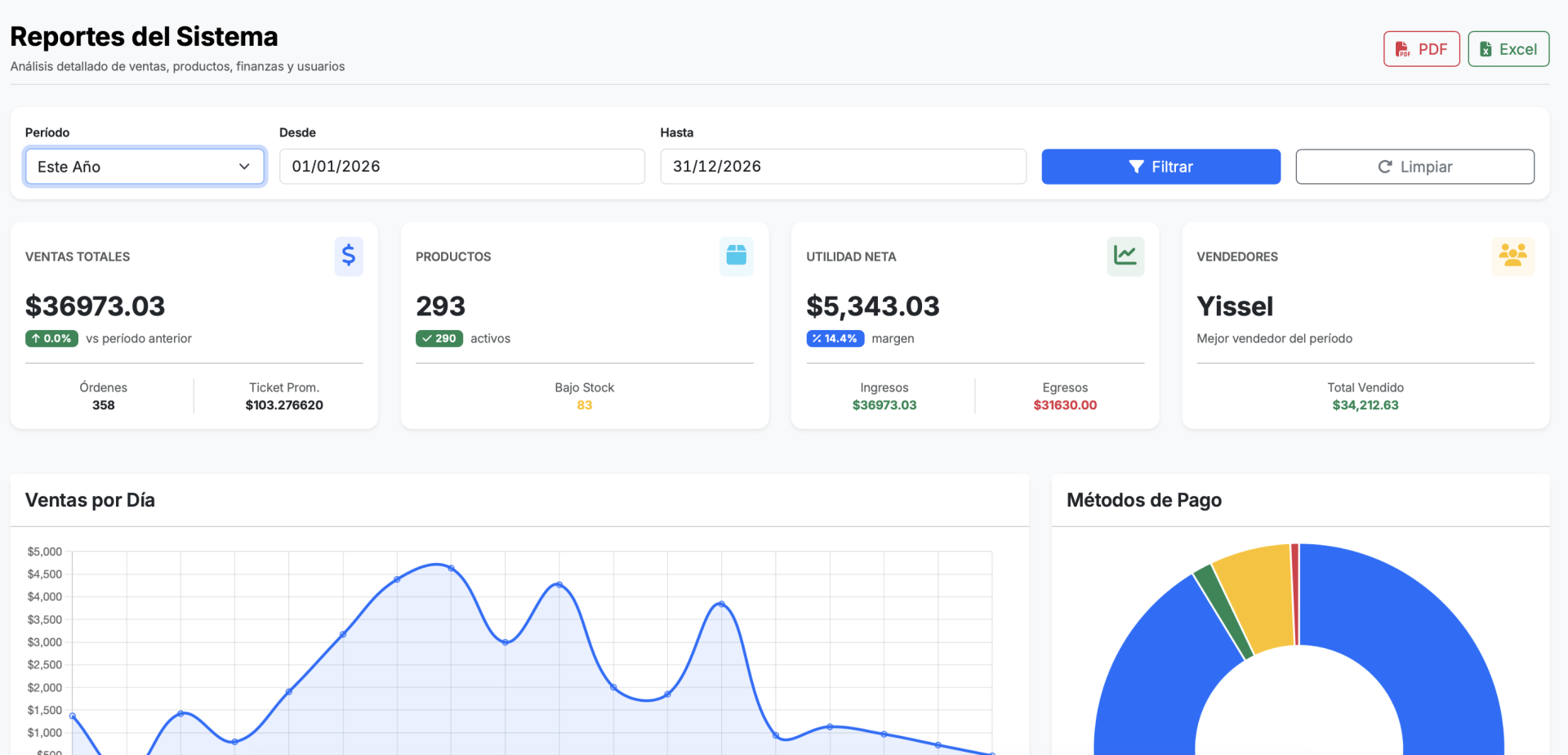Viewport: 1568px width, 755px height.
Task: Click the box icon in Productos card
Action: (x=736, y=256)
